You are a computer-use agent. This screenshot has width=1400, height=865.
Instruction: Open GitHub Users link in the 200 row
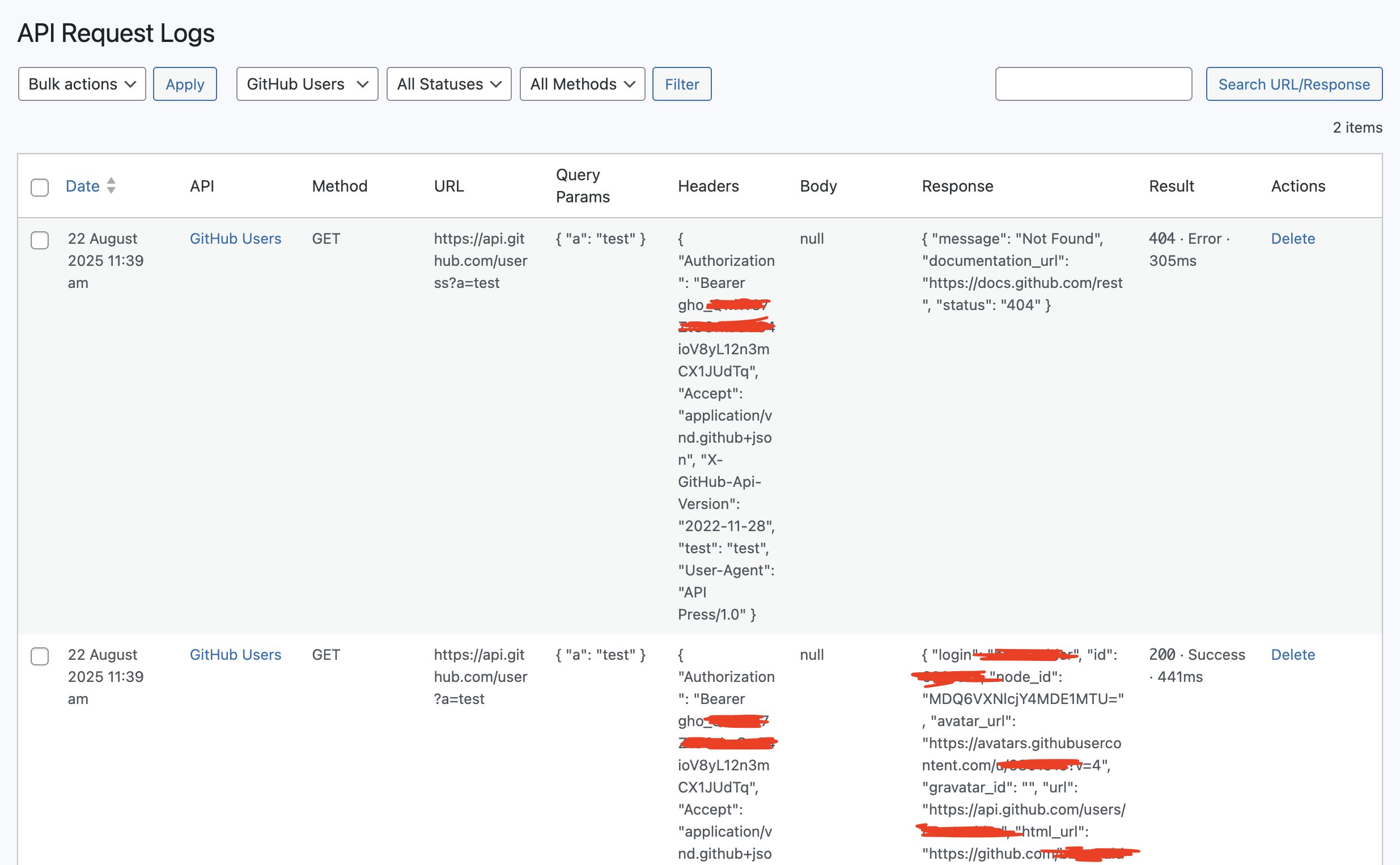pyautogui.click(x=236, y=655)
